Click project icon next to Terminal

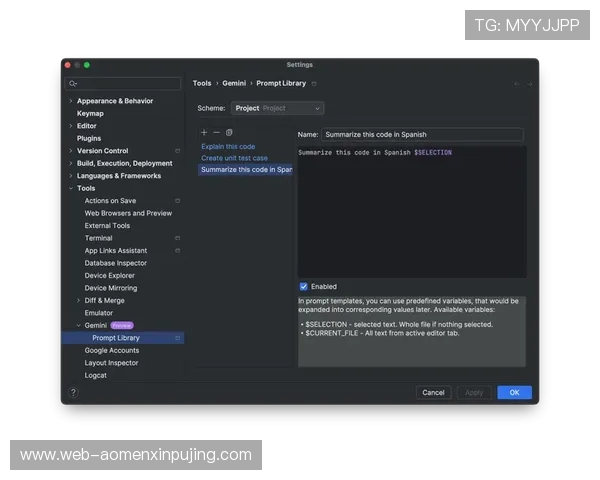[177, 238]
